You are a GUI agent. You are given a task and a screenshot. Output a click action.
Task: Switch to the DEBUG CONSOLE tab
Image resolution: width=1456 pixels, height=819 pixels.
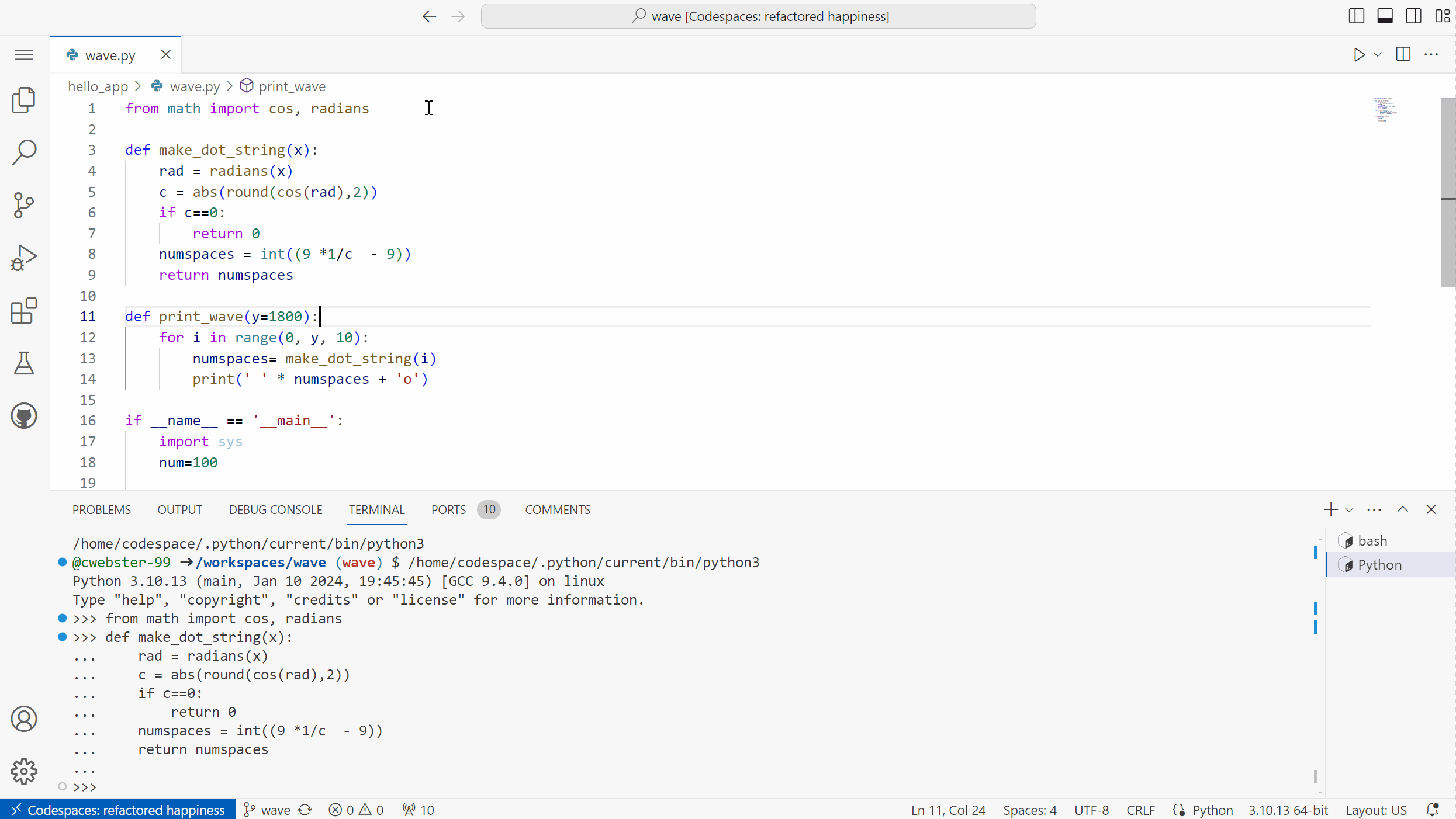pos(275,509)
